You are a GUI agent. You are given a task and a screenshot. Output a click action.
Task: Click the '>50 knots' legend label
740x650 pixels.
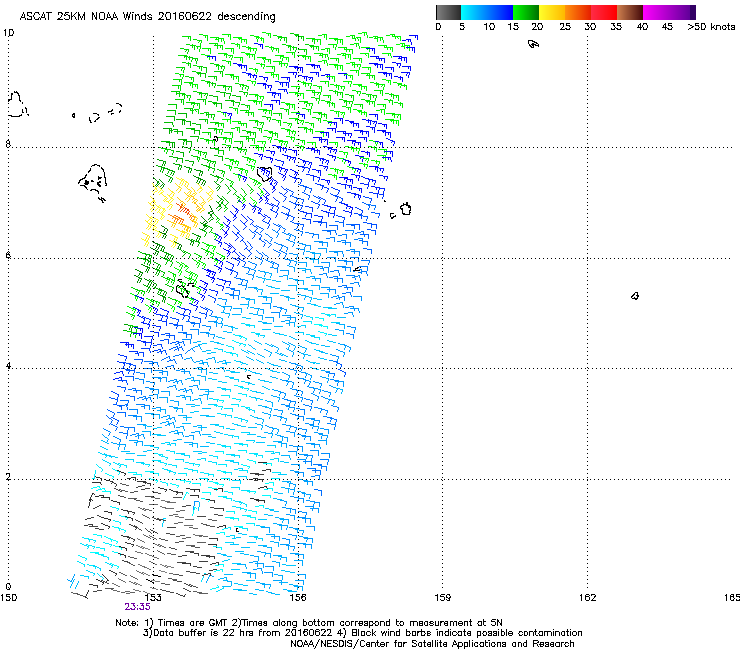point(711,27)
